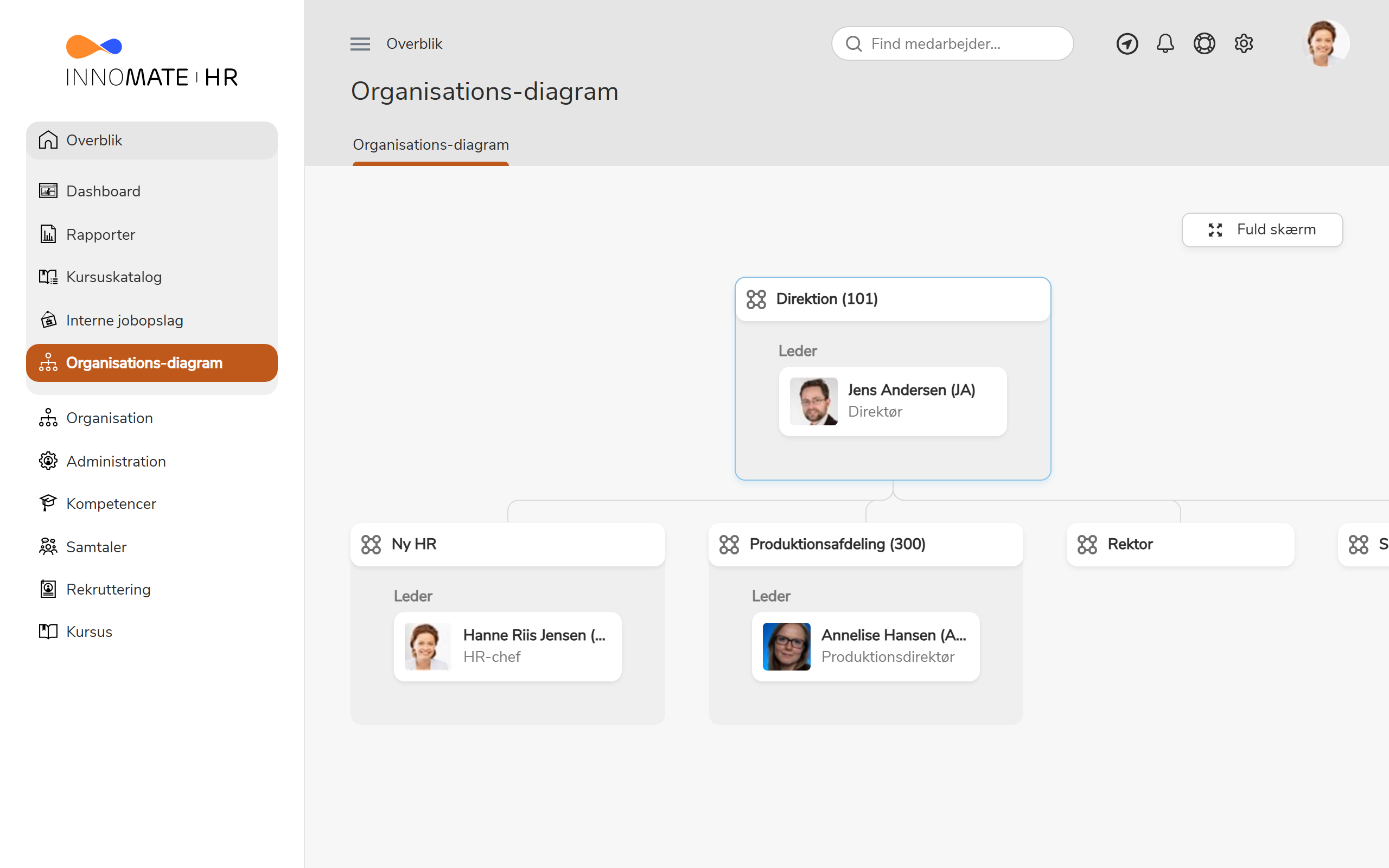Click the Kompetencer graduation cap icon

pyautogui.click(x=48, y=503)
